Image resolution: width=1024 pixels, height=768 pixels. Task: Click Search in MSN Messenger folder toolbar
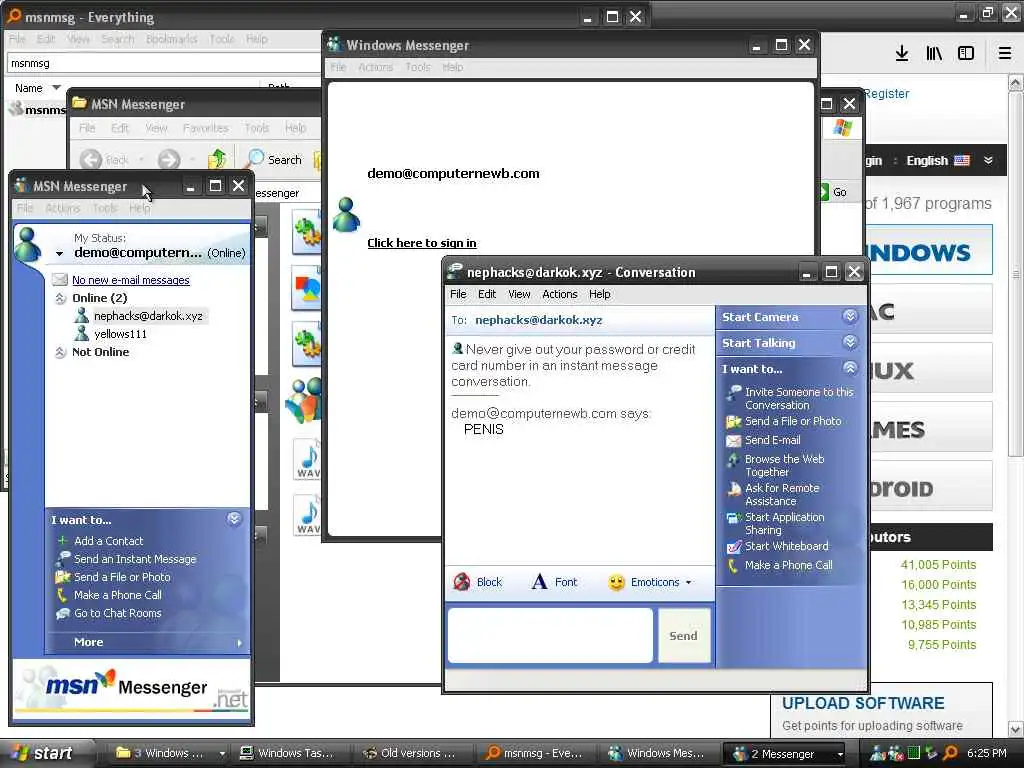[275, 159]
